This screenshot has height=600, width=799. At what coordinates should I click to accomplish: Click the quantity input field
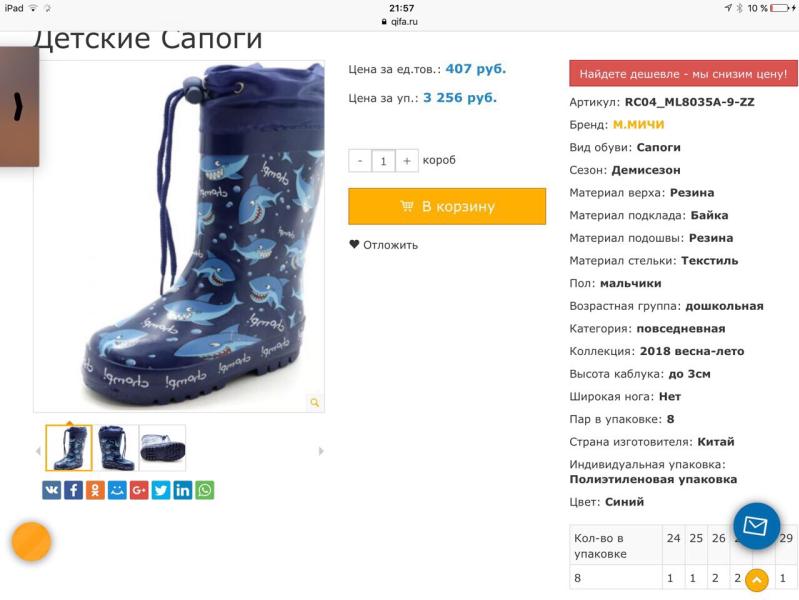point(383,161)
